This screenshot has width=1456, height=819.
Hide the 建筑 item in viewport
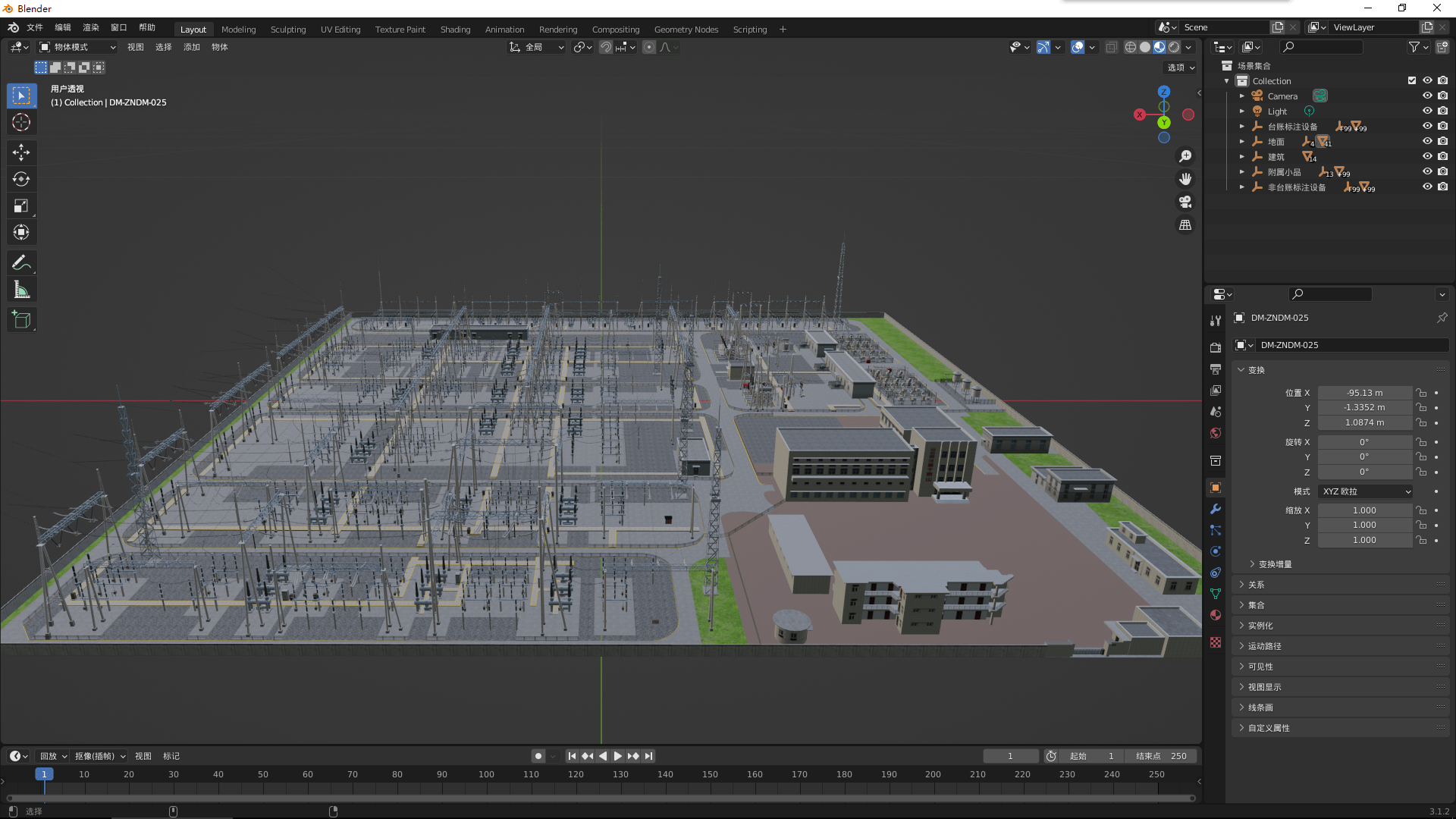click(x=1427, y=156)
